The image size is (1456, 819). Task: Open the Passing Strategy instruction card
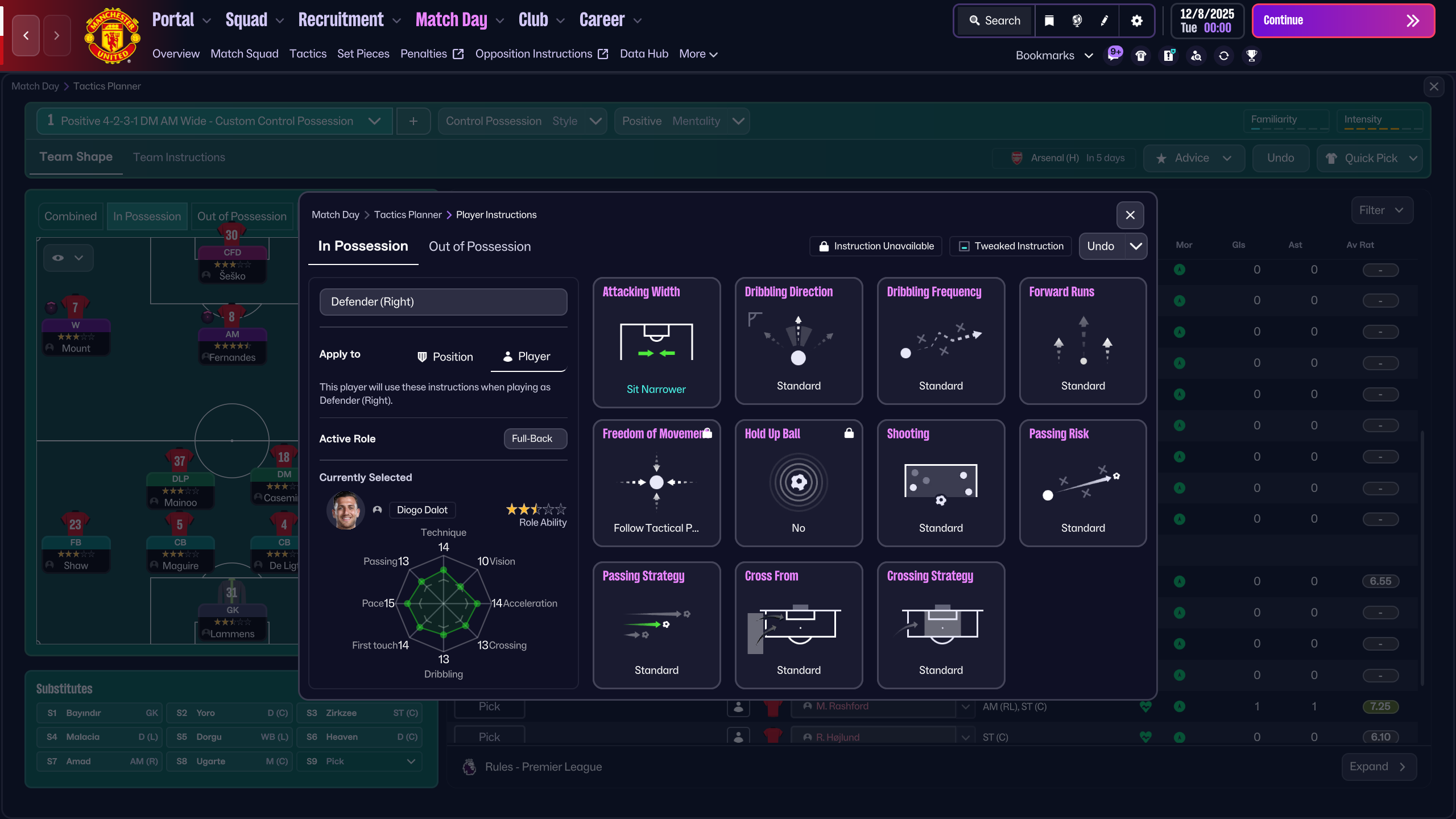point(656,625)
